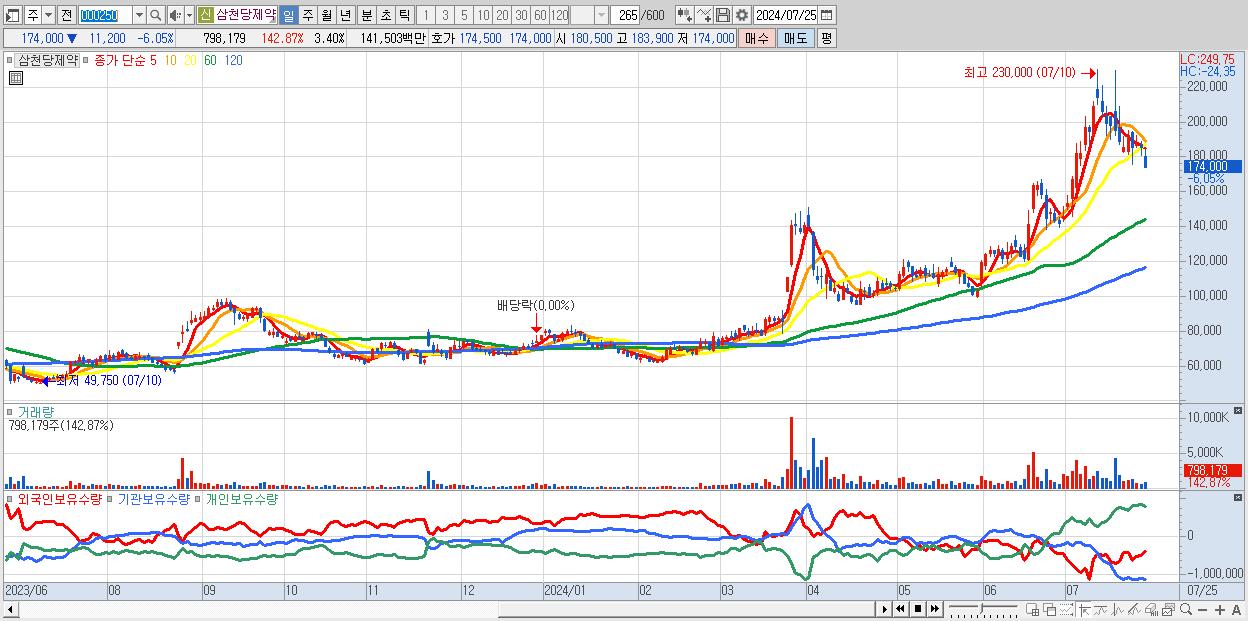Open stock code history dropdown
The width and height of the screenshot is (1248, 621).
point(139,15)
